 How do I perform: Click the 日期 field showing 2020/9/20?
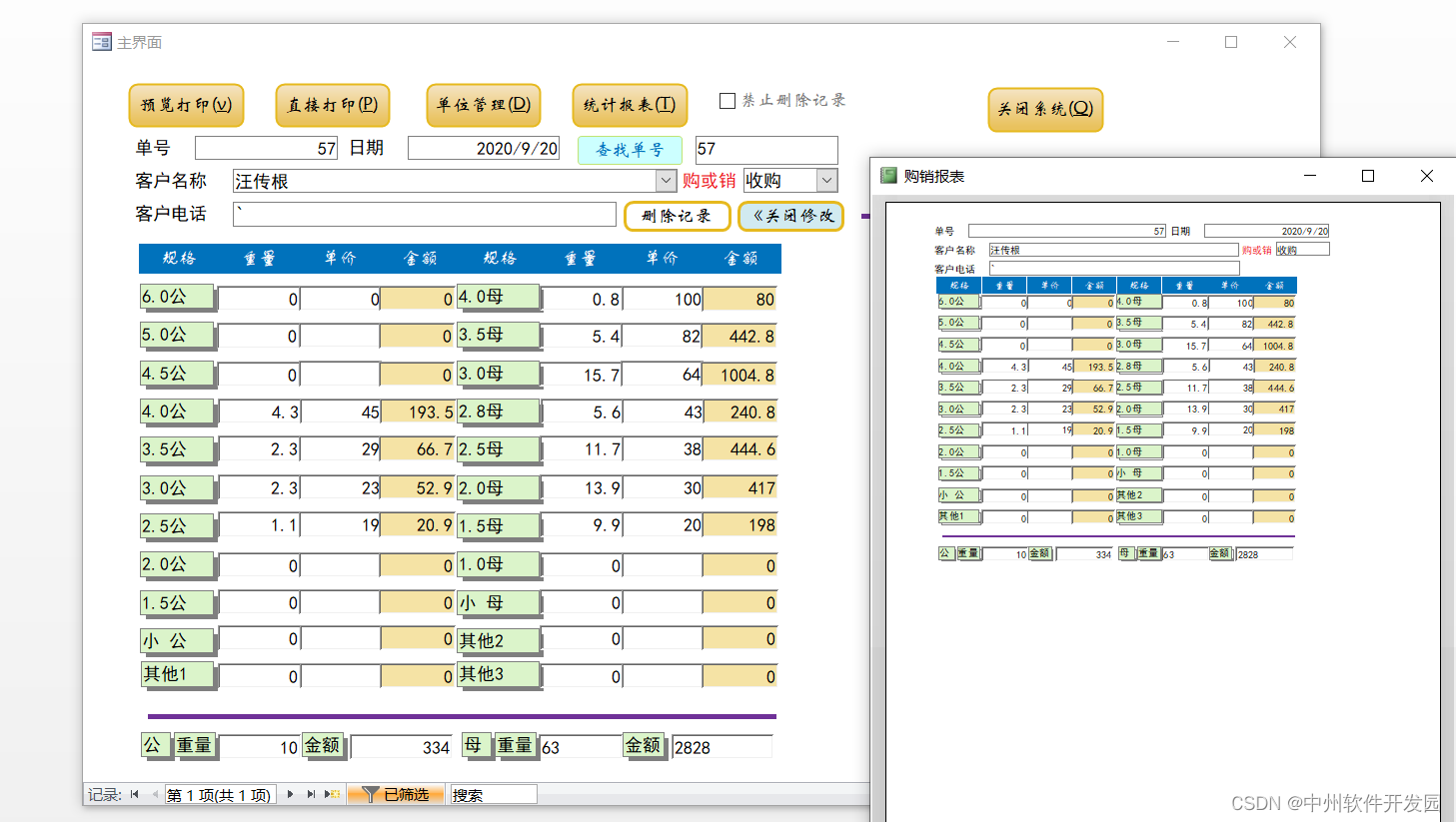pos(484,149)
